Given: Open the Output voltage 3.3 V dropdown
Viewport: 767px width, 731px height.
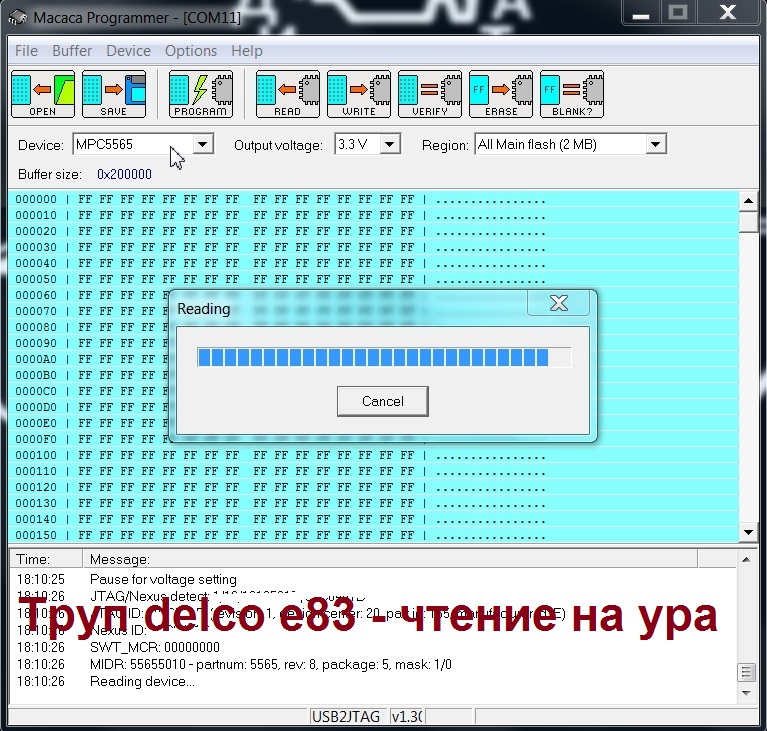Looking at the screenshot, I should pyautogui.click(x=390, y=145).
